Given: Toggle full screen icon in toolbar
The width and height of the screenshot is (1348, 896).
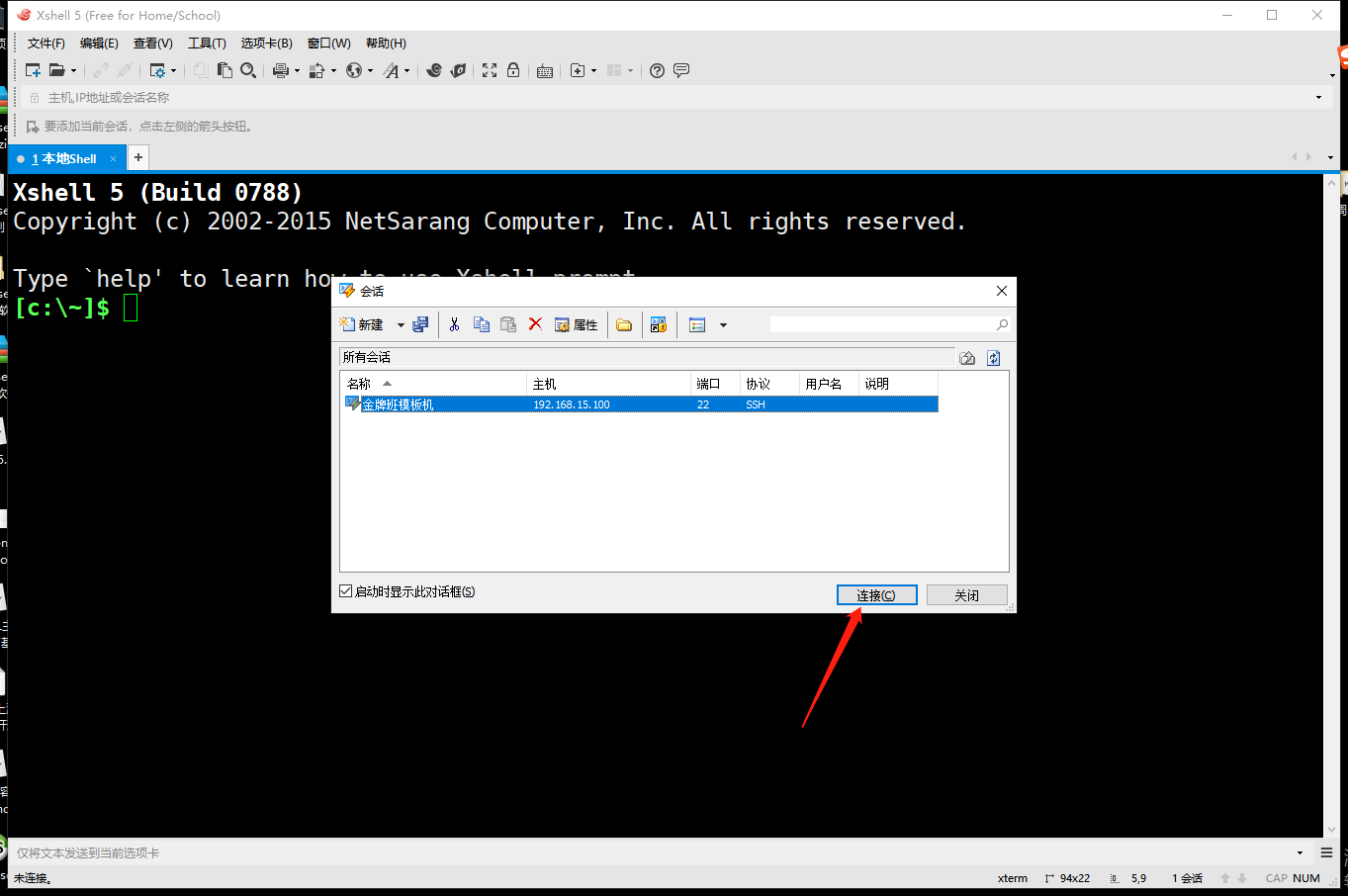Looking at the screenshot, I should 490,70.
